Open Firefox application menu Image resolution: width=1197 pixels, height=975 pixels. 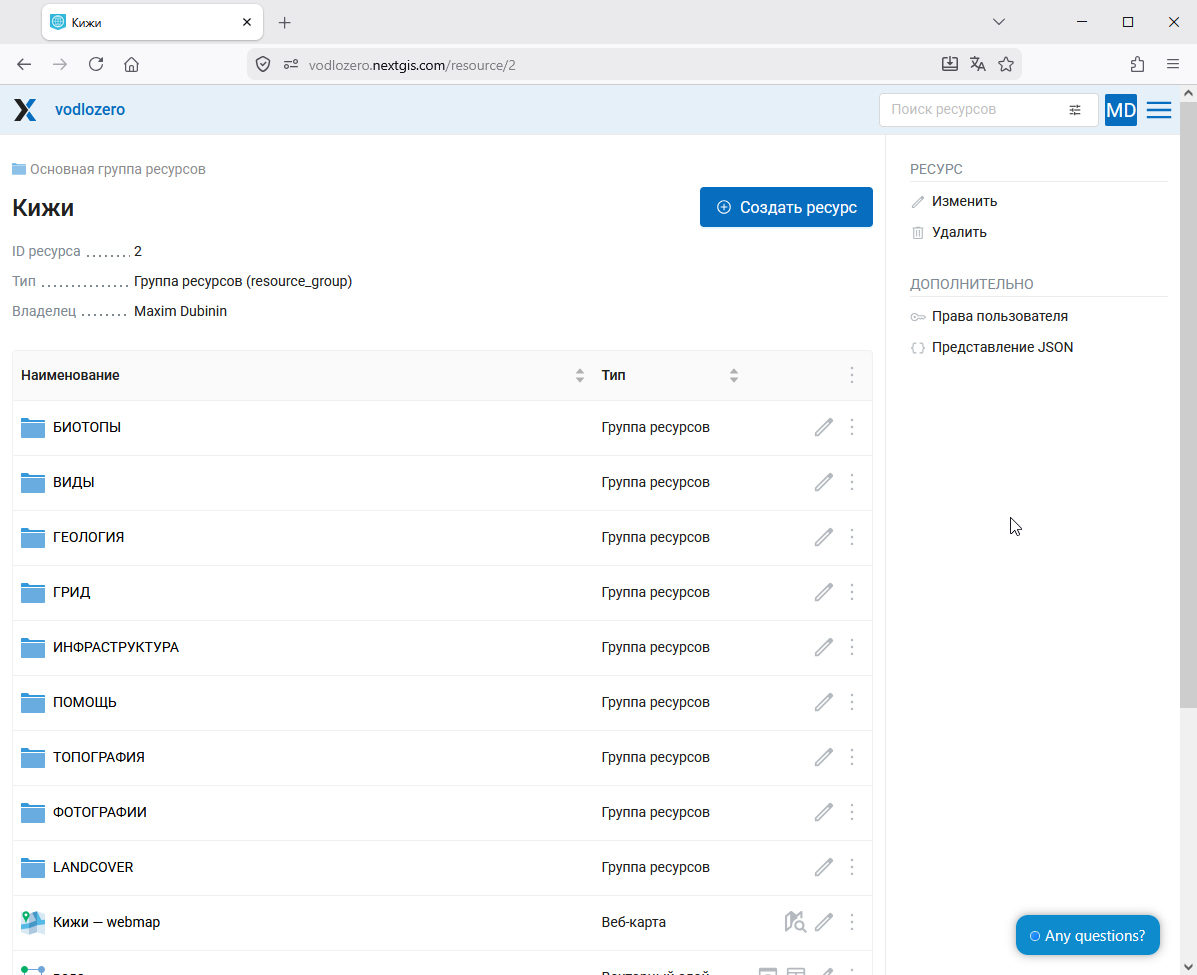pos(1173,65)
